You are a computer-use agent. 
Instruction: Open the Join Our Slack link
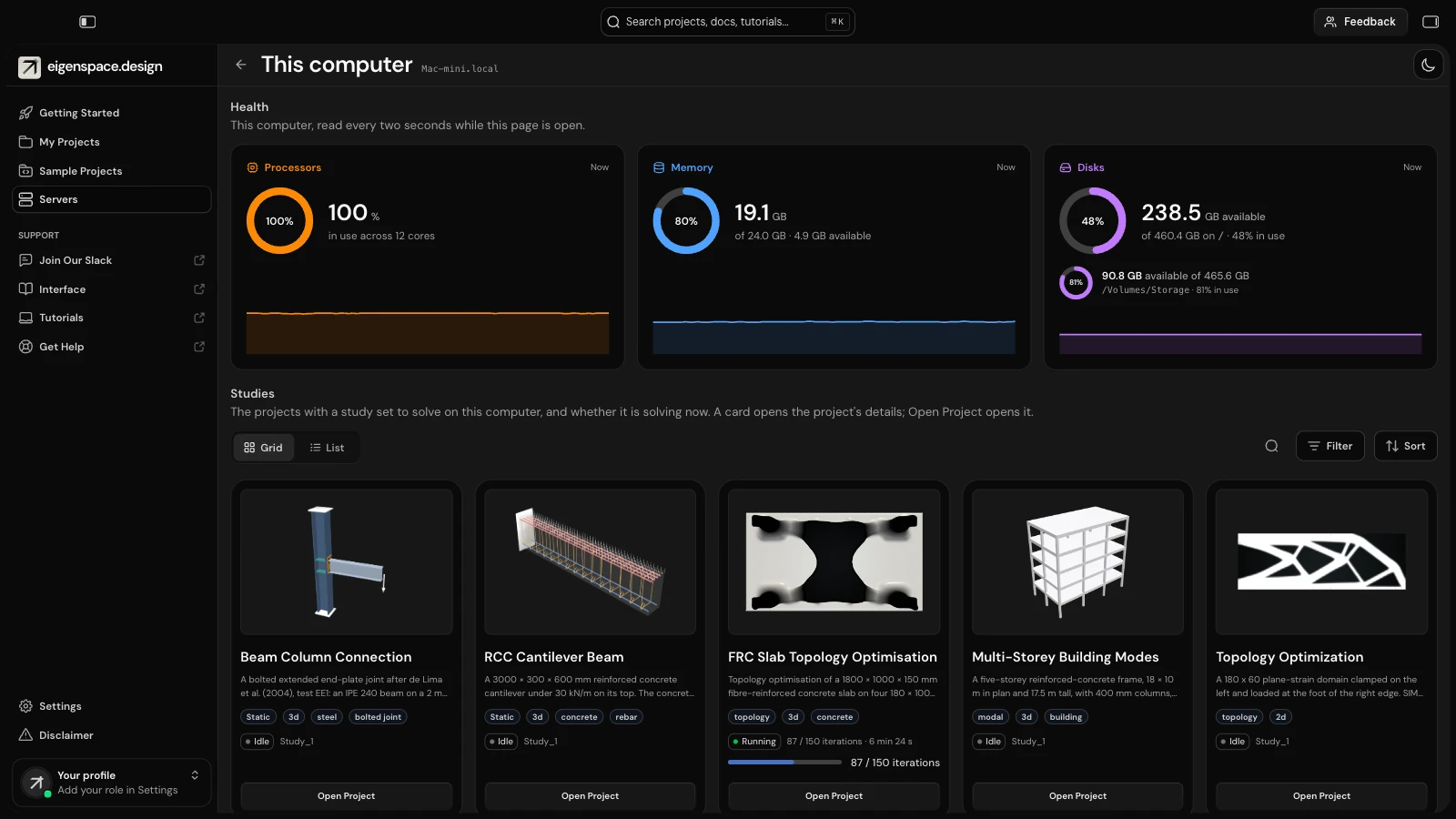[x=111, y=260]
